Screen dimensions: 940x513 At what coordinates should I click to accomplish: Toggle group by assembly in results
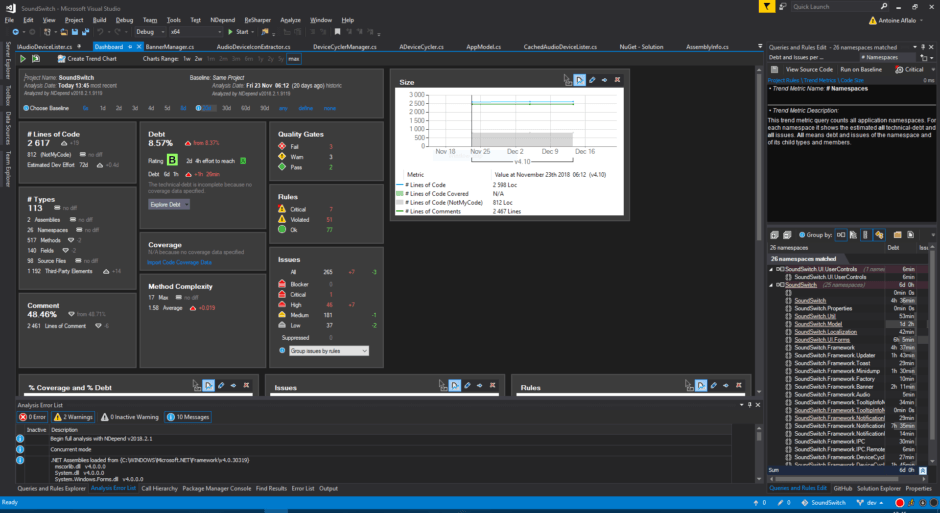pyautogui.click(x=840, y=235)
